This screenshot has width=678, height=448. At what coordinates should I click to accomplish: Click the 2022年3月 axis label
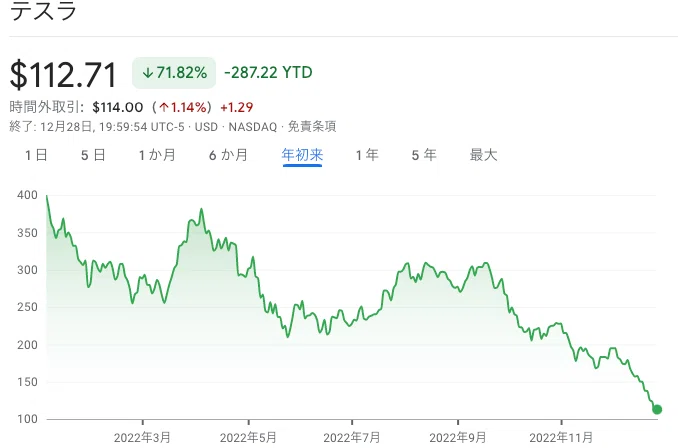[142, 438]
